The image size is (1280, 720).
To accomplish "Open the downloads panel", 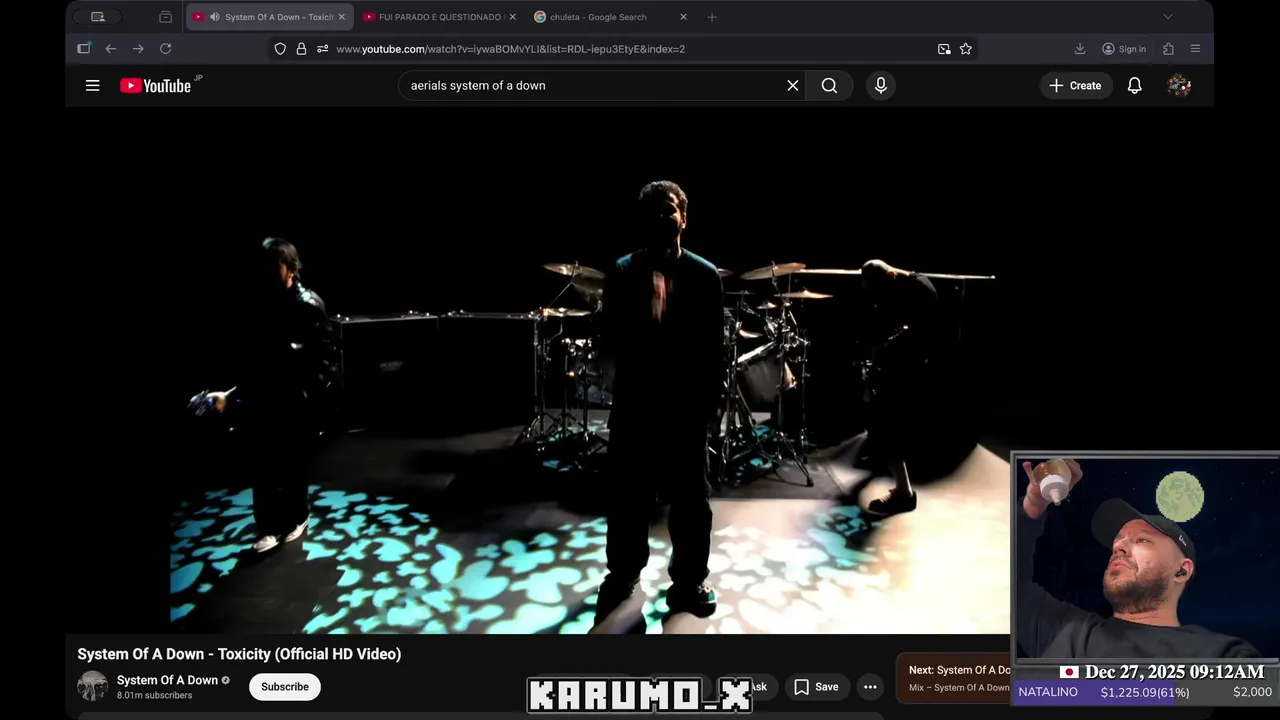I will click(1080, 49).
